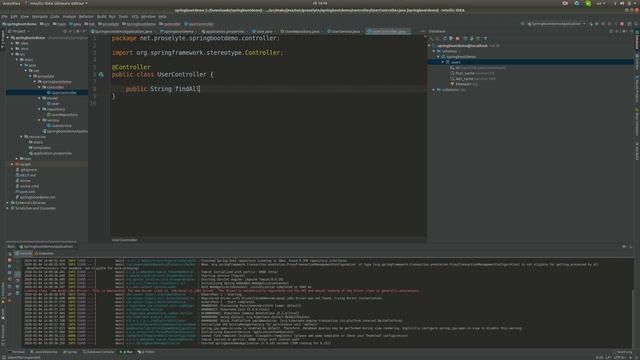Click the red Stop button in main toolbar
The image size is (640, 360).
coord(622,24)
